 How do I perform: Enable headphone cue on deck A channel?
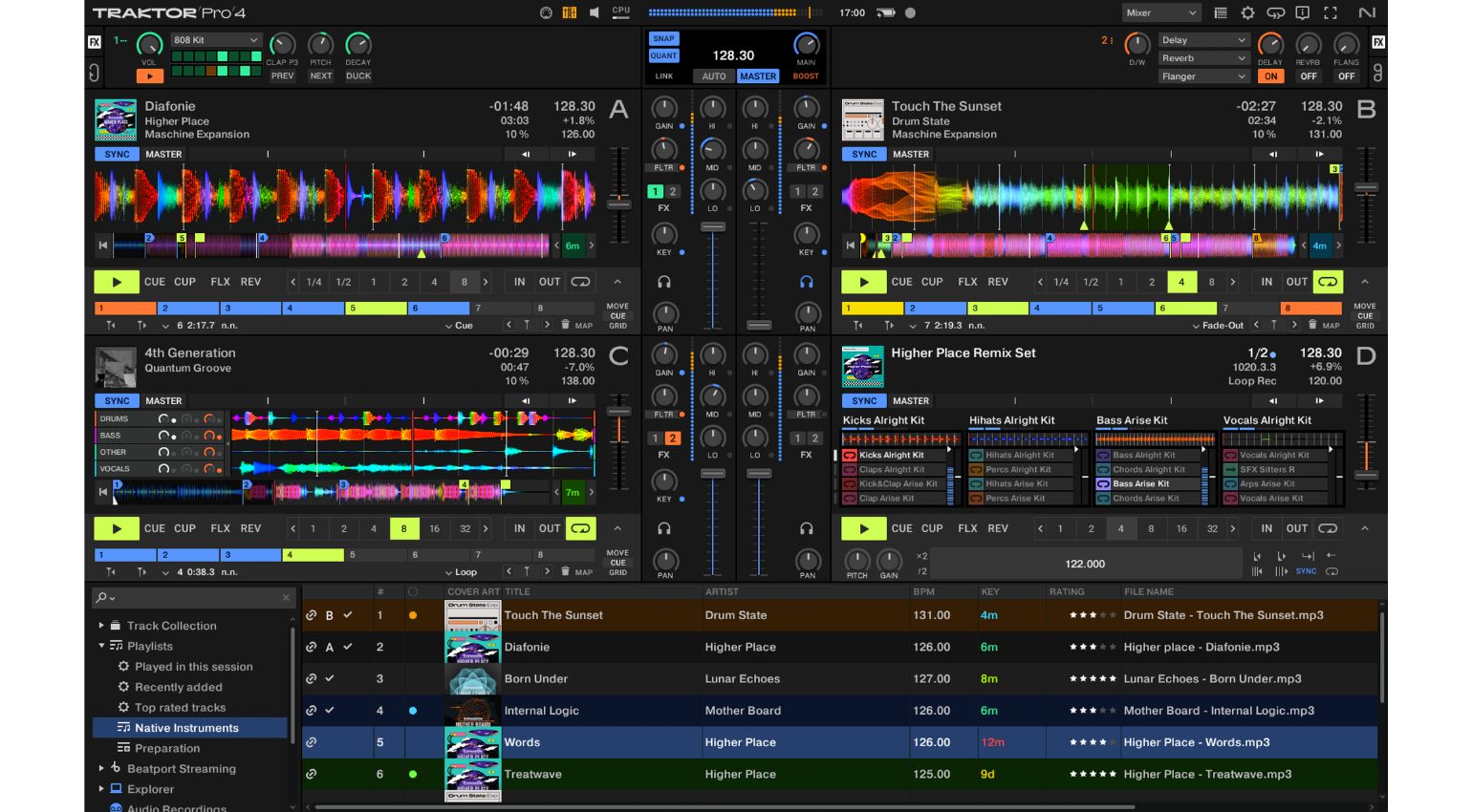pyautogui.click(x=664, y=281)
